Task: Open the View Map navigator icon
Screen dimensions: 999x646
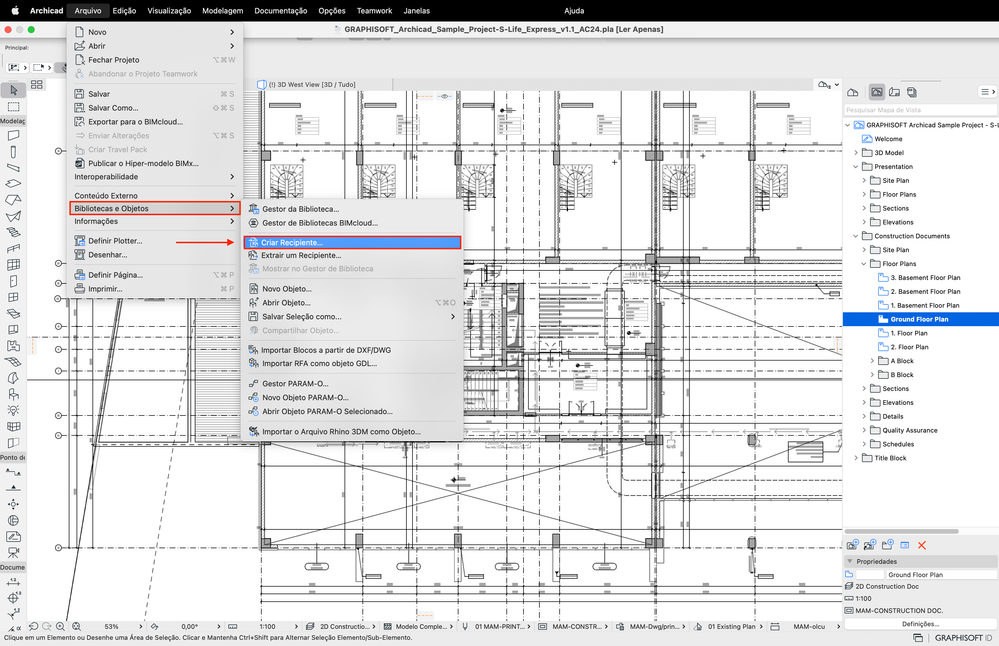Action: (x=877, y=92)
